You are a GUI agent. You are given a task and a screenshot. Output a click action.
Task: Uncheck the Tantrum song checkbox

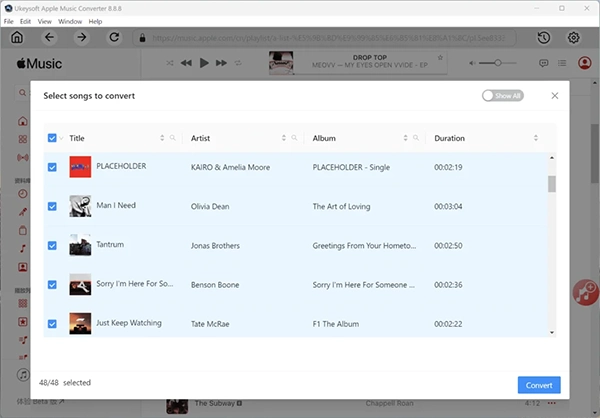(x=52, y=245)
